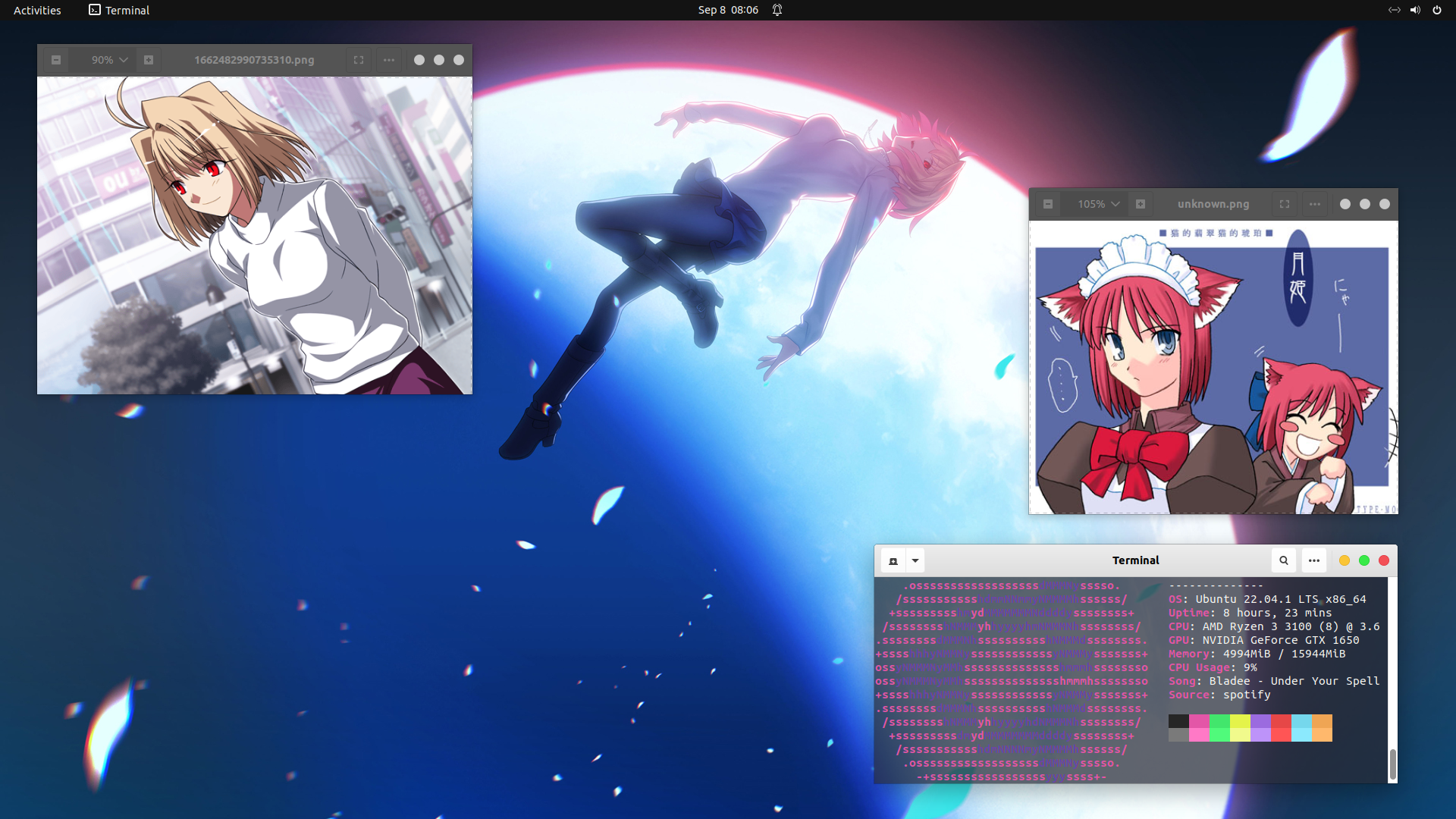
Task: Toggle fullscreen in the unknown.png viewer
Action: tap(1285, 204)
